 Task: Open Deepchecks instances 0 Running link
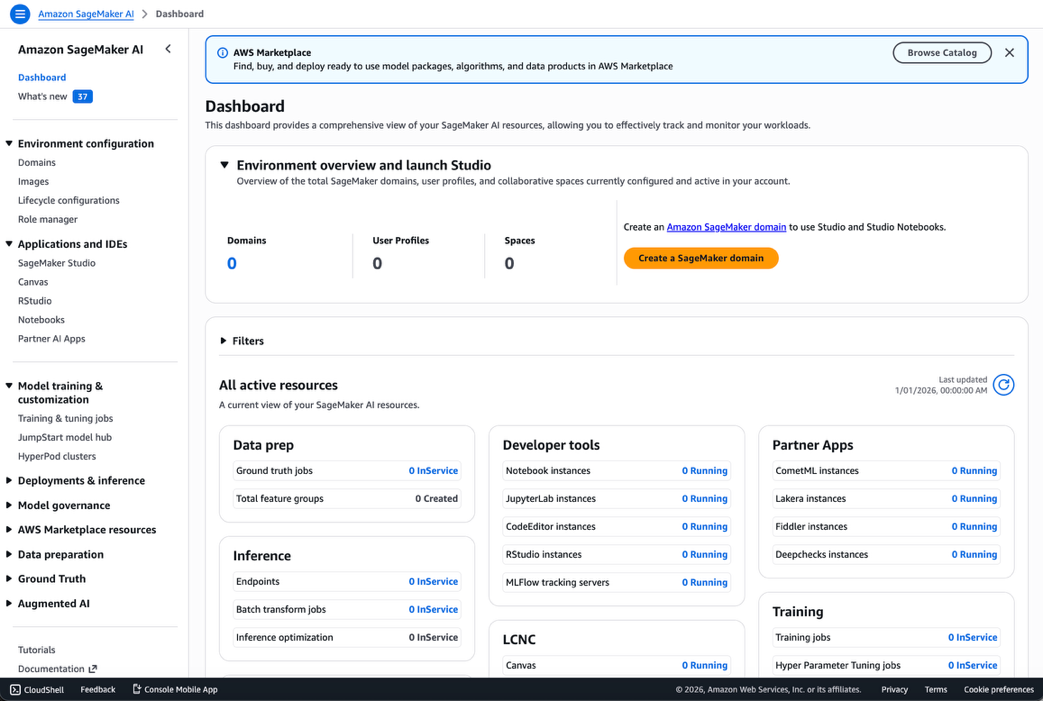[x=974, y=554]
